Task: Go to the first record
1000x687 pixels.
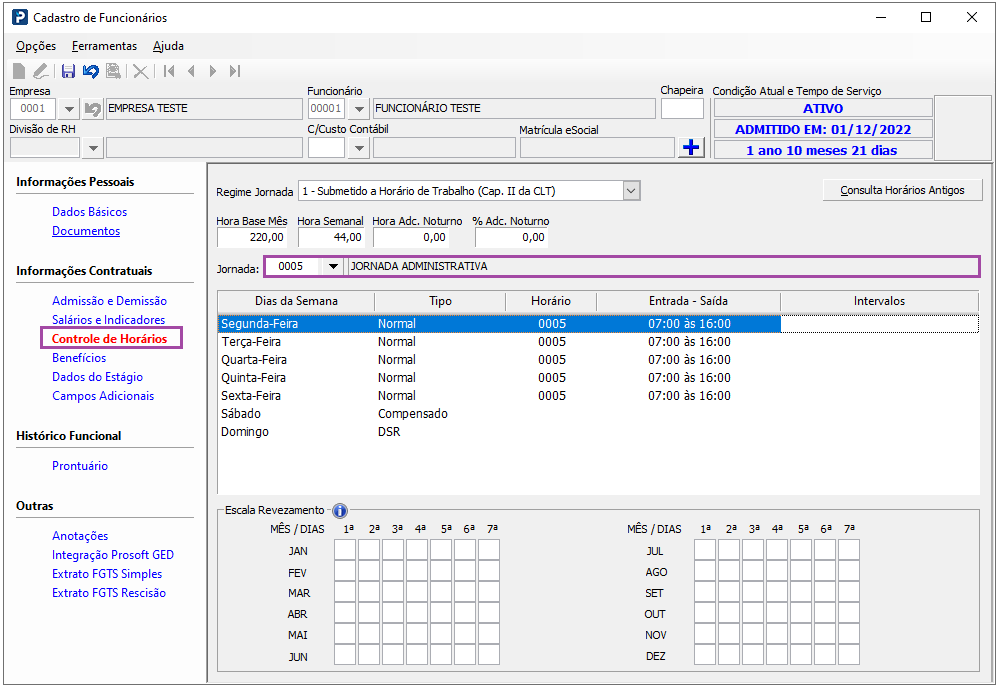Action: [x=169, y=71]
